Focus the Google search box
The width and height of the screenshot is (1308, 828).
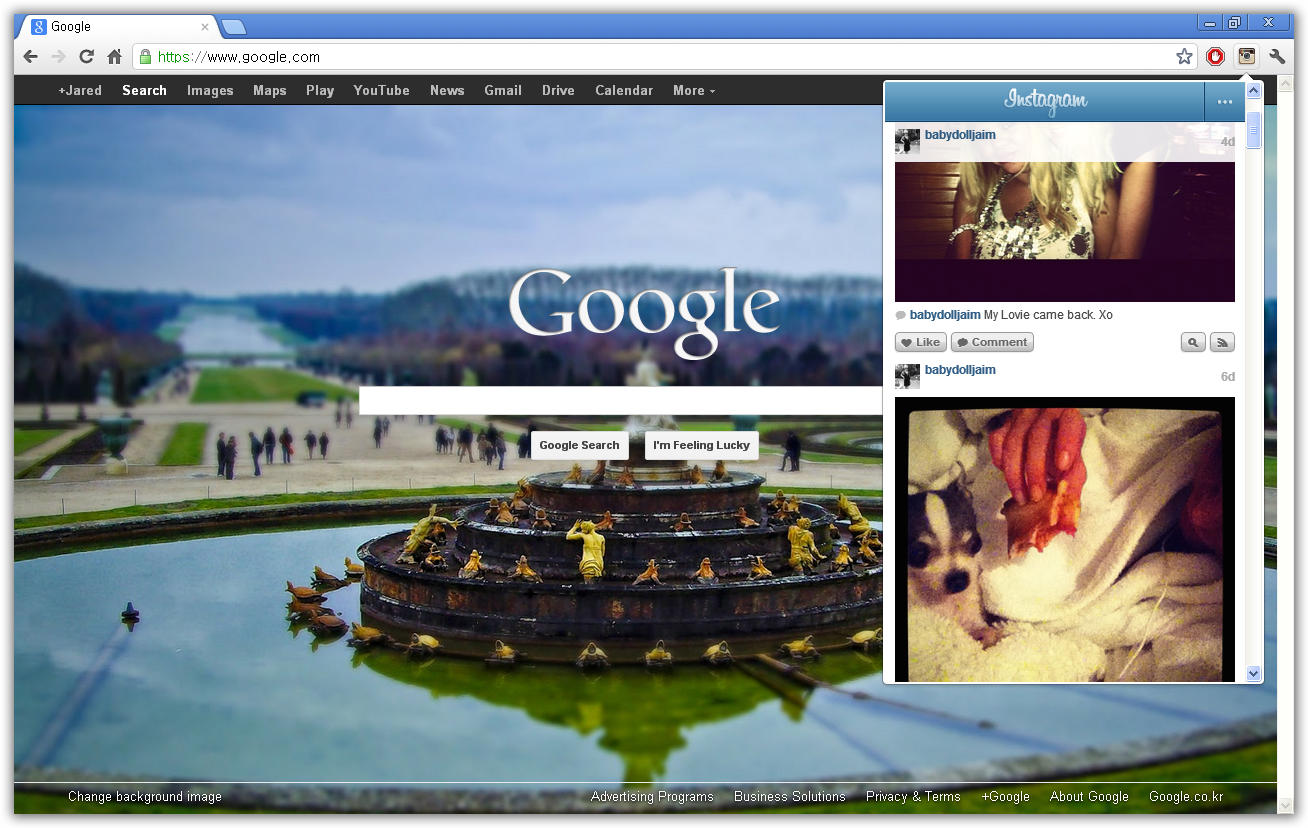pos(620,401)
